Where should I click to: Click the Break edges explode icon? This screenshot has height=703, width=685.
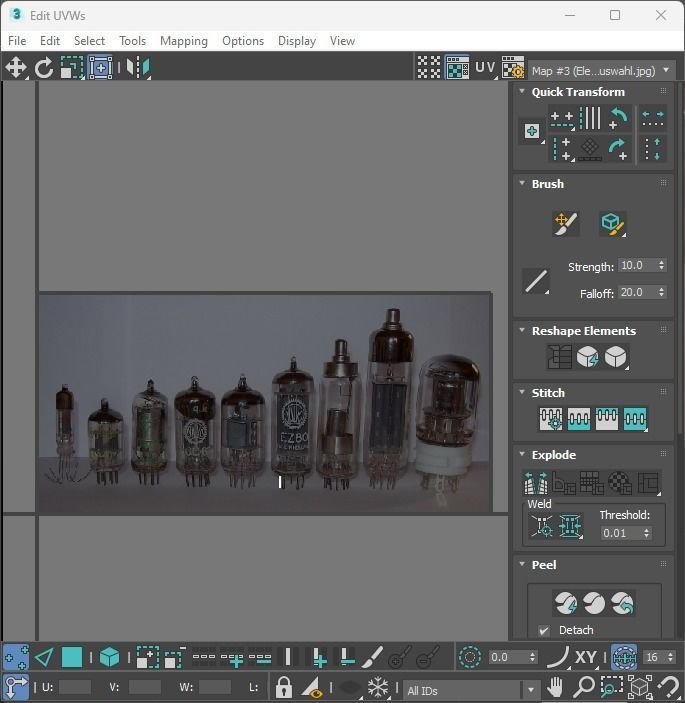coord(536,483)
